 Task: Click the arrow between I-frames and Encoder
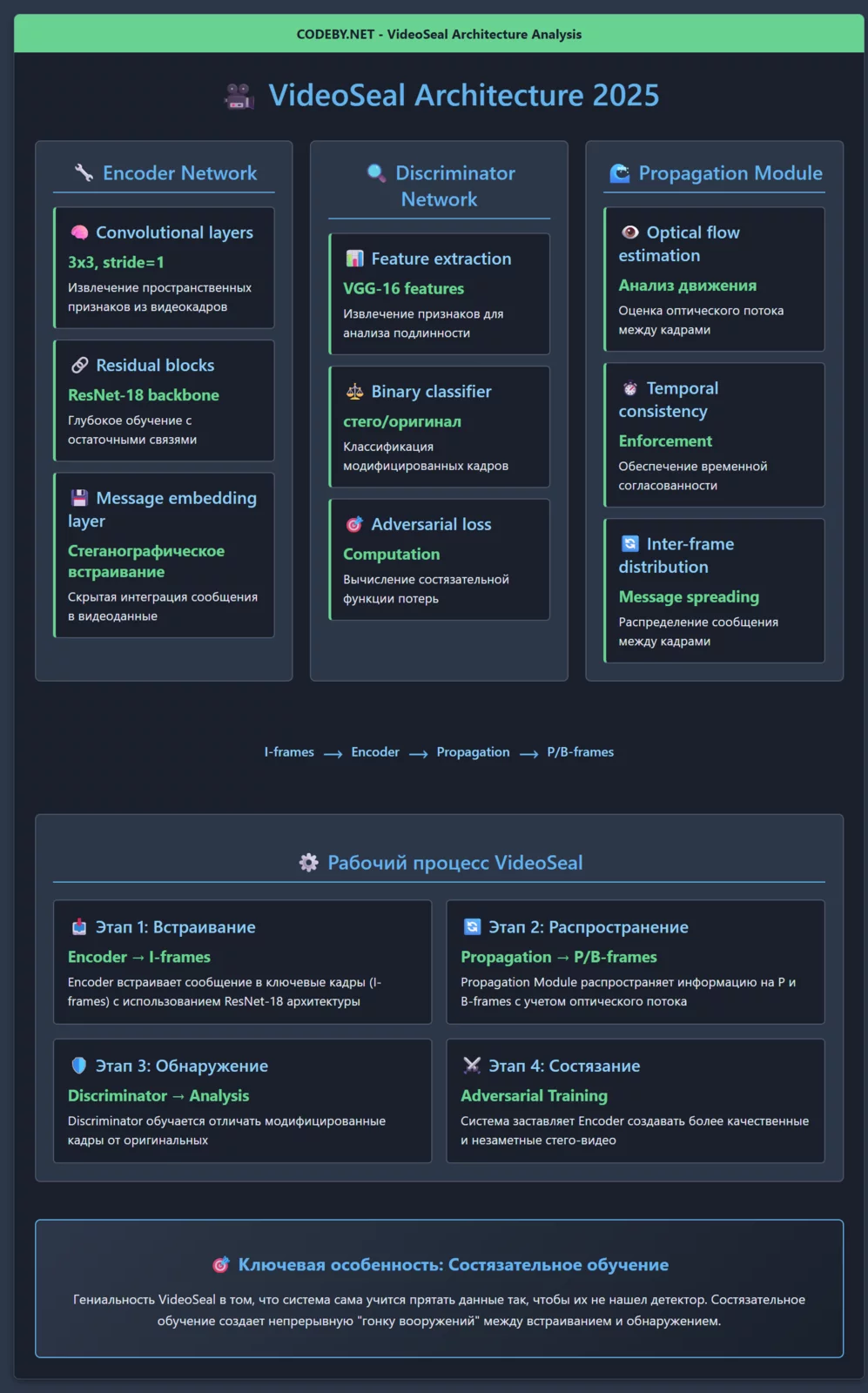coord(333,754)
